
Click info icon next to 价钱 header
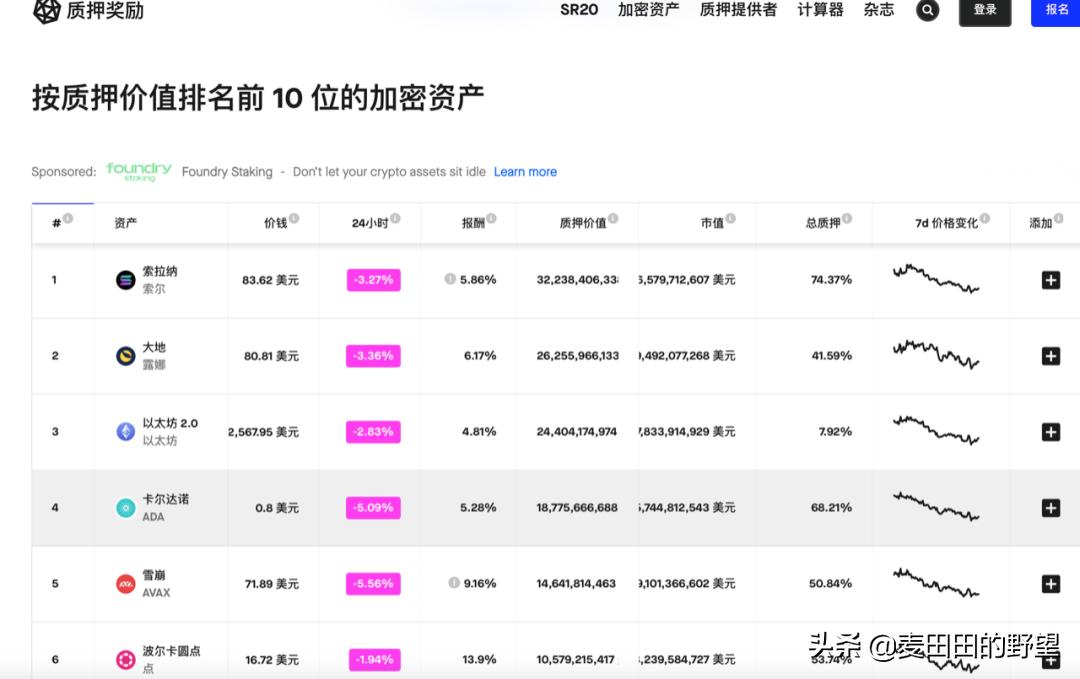294,219
